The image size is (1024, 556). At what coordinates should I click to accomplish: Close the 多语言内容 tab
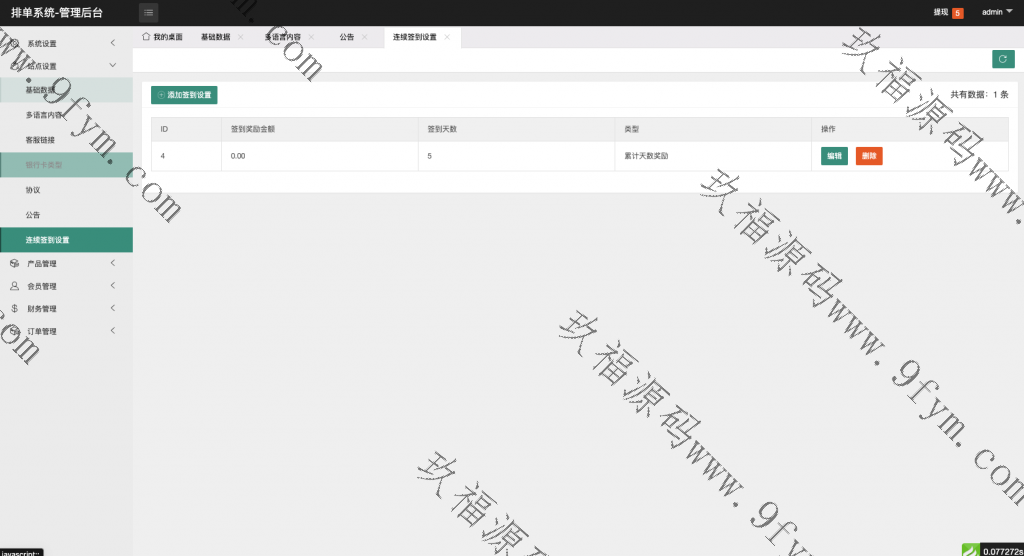point(311,37)
